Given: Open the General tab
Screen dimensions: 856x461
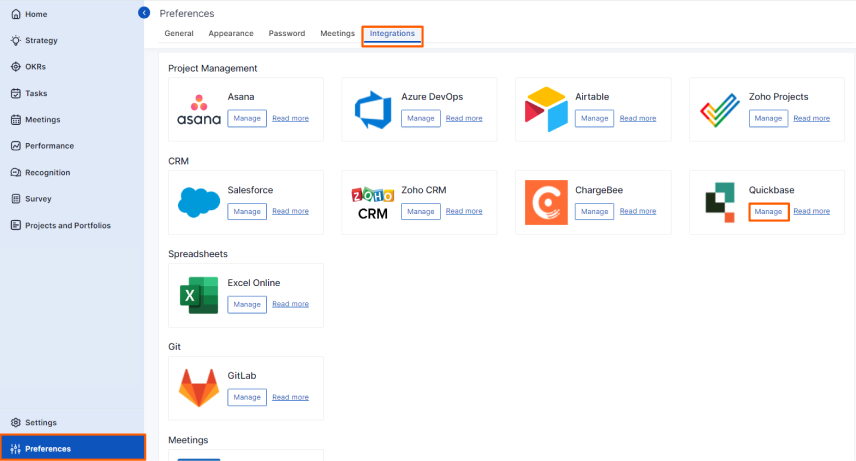Looking at the screenshot, I should pyautogui.click(x=179, y=33).
